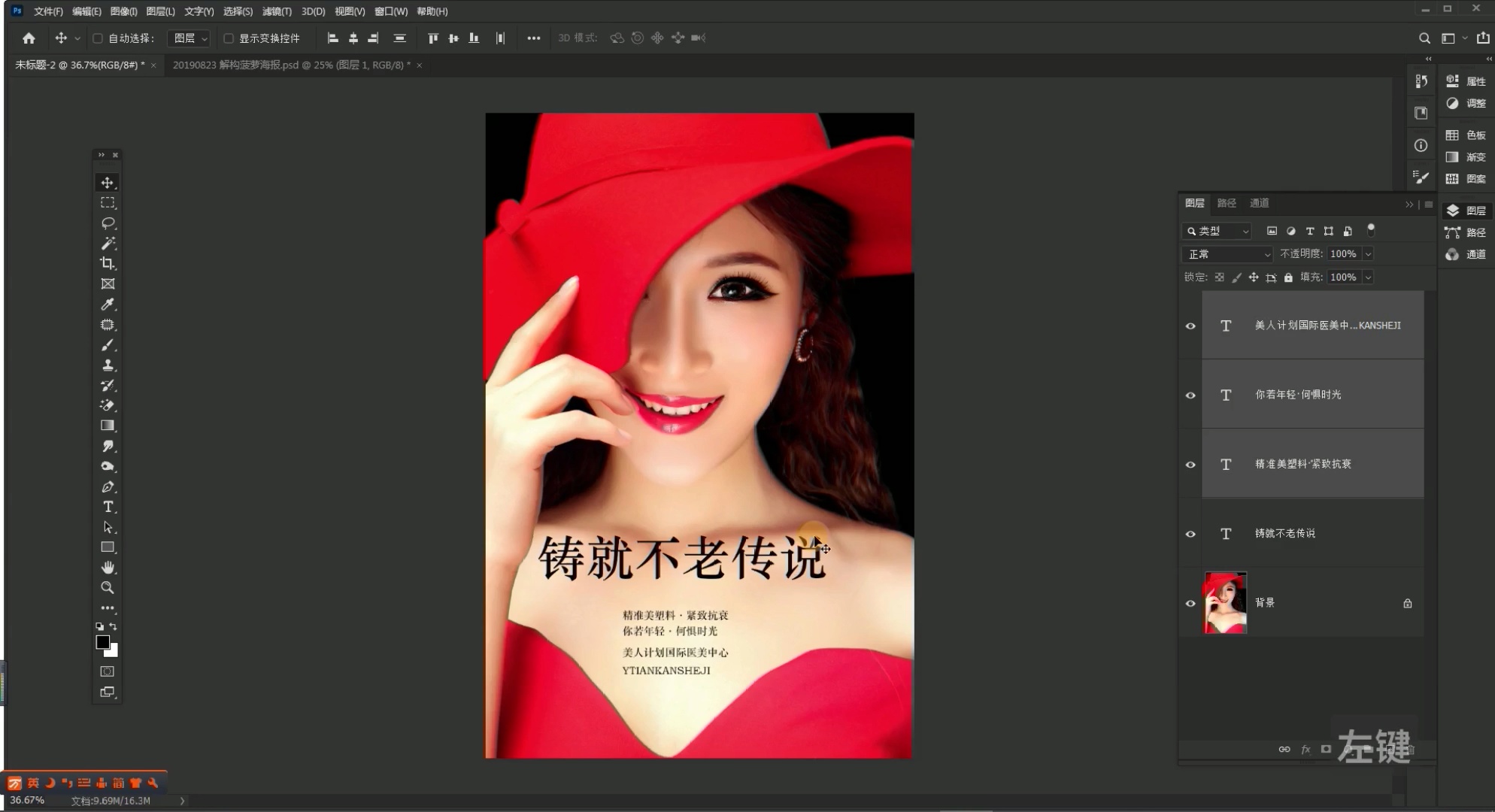Select the Clone Stamp tool
1495x812 pixels.
108,365
